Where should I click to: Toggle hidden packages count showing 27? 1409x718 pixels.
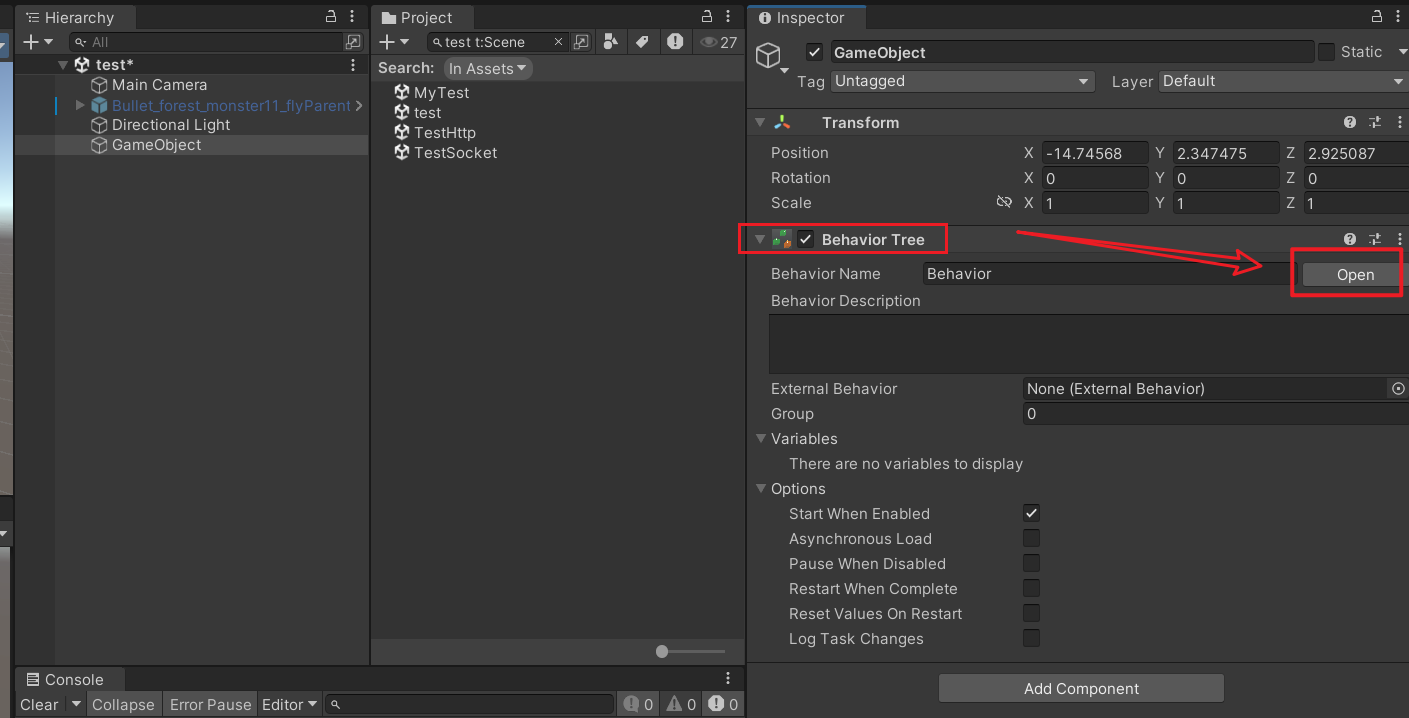click(x=719, y=42)
